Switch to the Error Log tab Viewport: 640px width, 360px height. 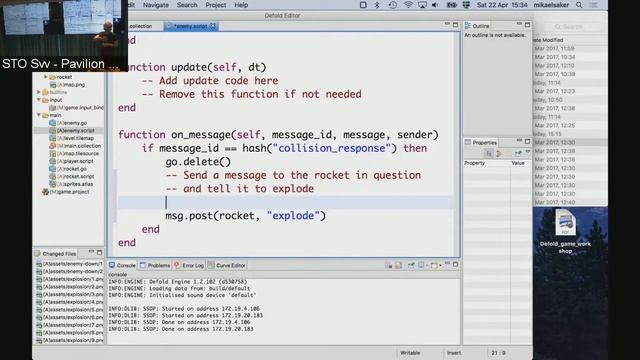click(189, 265)
